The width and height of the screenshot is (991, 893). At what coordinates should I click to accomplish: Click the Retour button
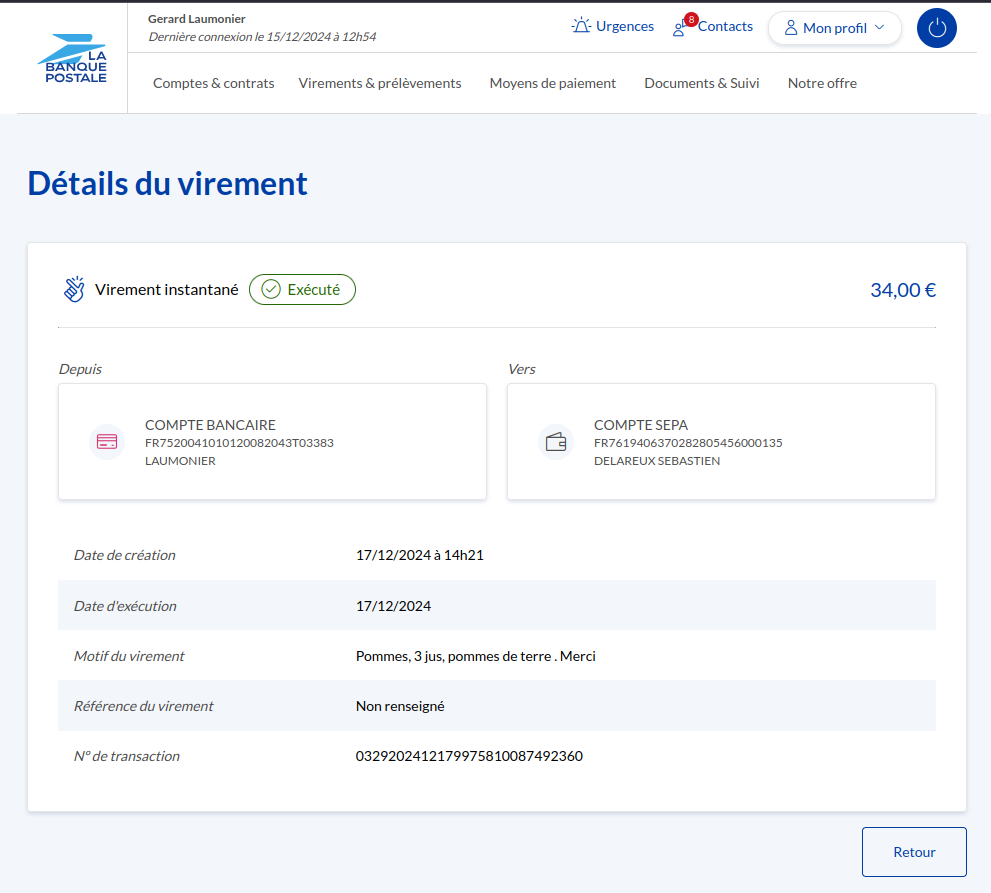pyautogui.click(x=914, y=852)
